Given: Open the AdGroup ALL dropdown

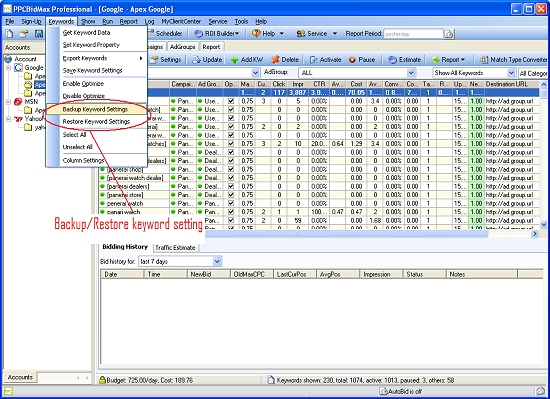Looking at the screenshot, I should [411, 73].
